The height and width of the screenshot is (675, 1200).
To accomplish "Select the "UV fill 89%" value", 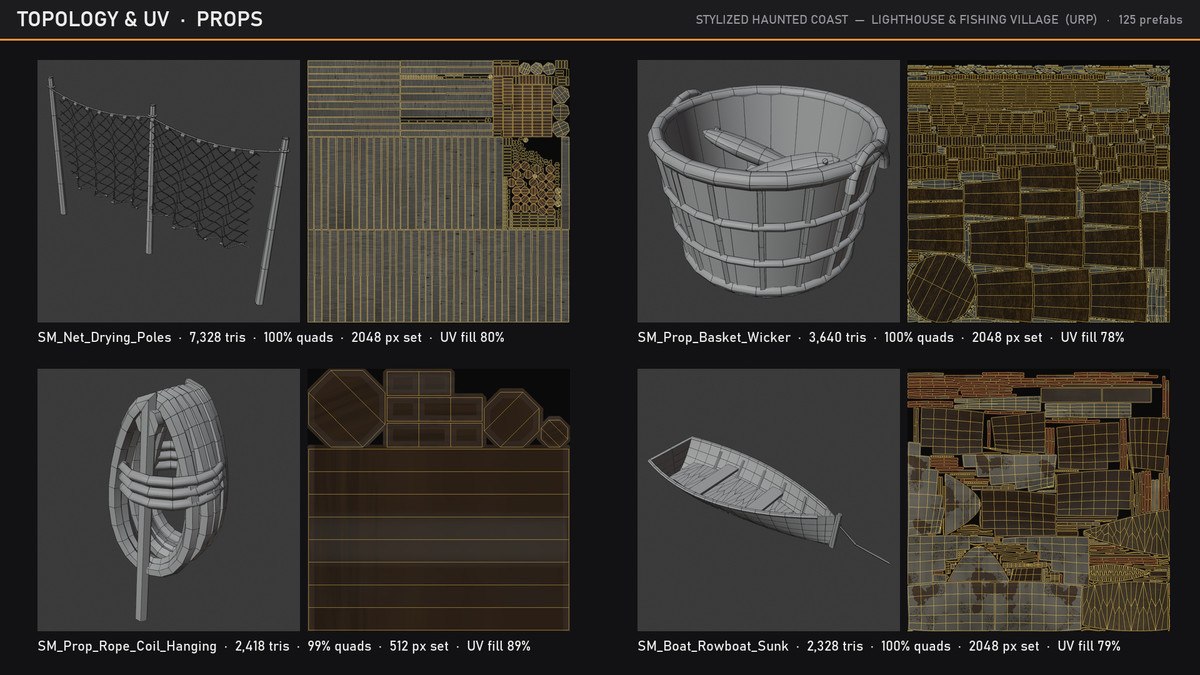I will pos(499,647).
